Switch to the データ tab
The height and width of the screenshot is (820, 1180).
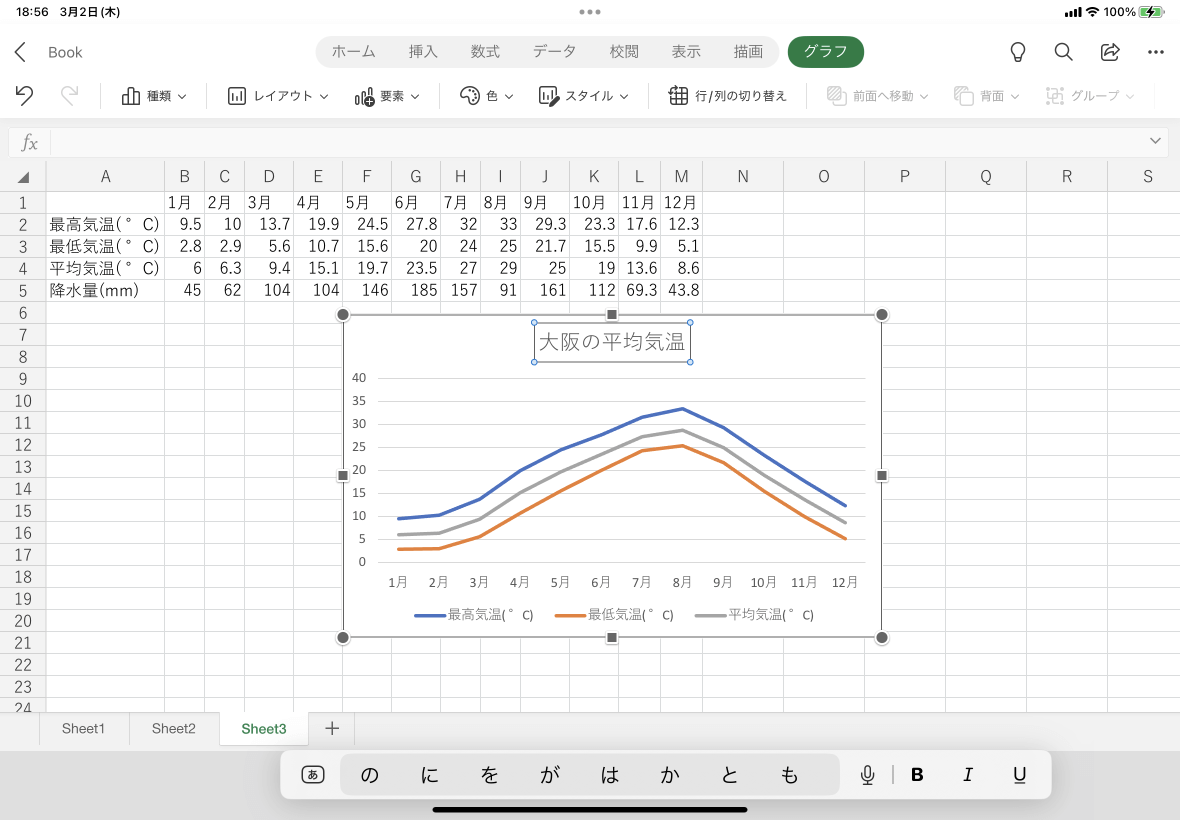[x=555, y=52]
